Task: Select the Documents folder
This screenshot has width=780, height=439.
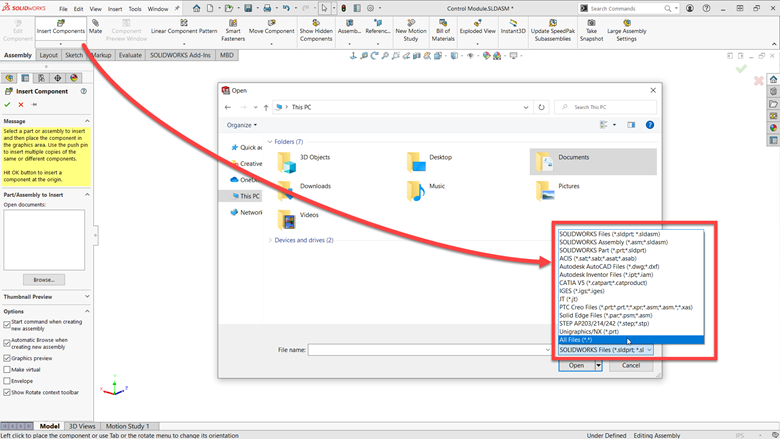Action: (593, 162)
